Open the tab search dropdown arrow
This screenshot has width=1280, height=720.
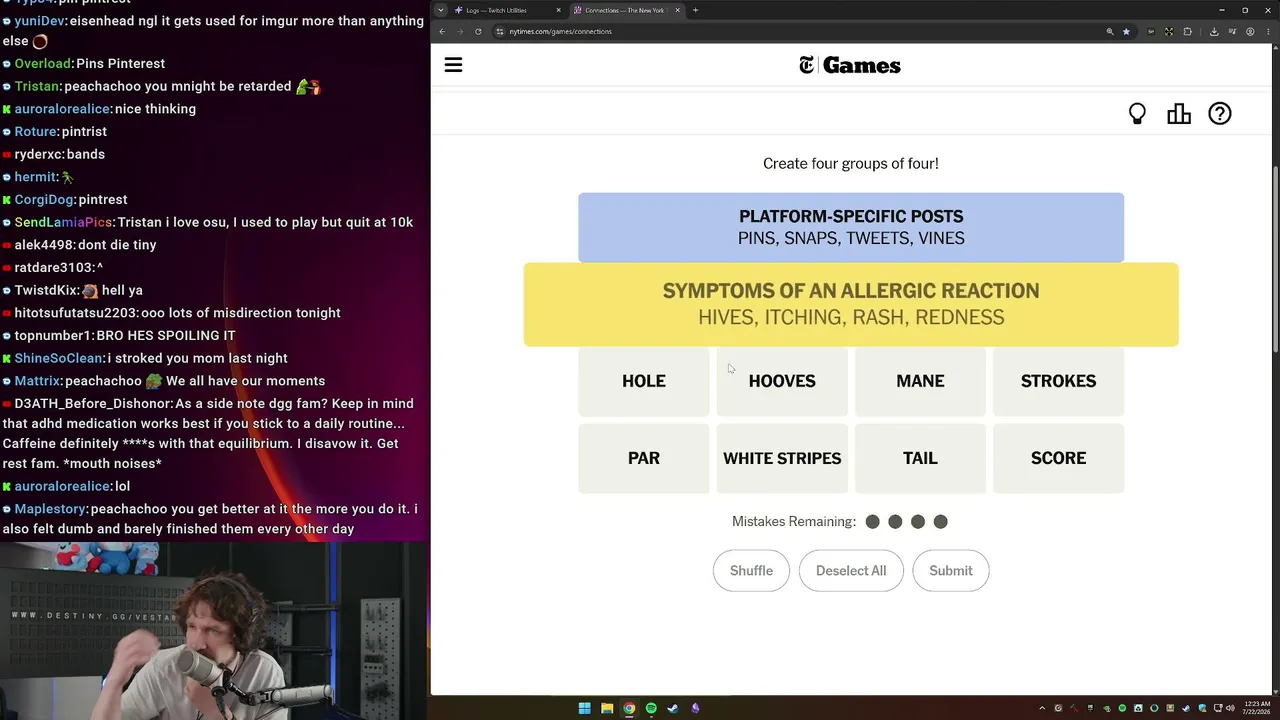[441, 10]
